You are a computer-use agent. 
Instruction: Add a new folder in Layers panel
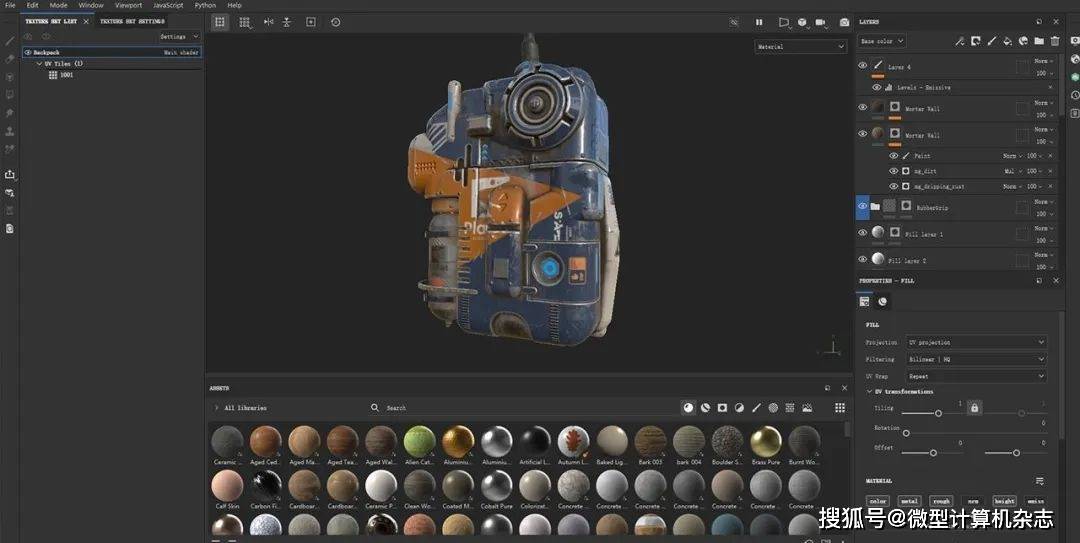1039,41
